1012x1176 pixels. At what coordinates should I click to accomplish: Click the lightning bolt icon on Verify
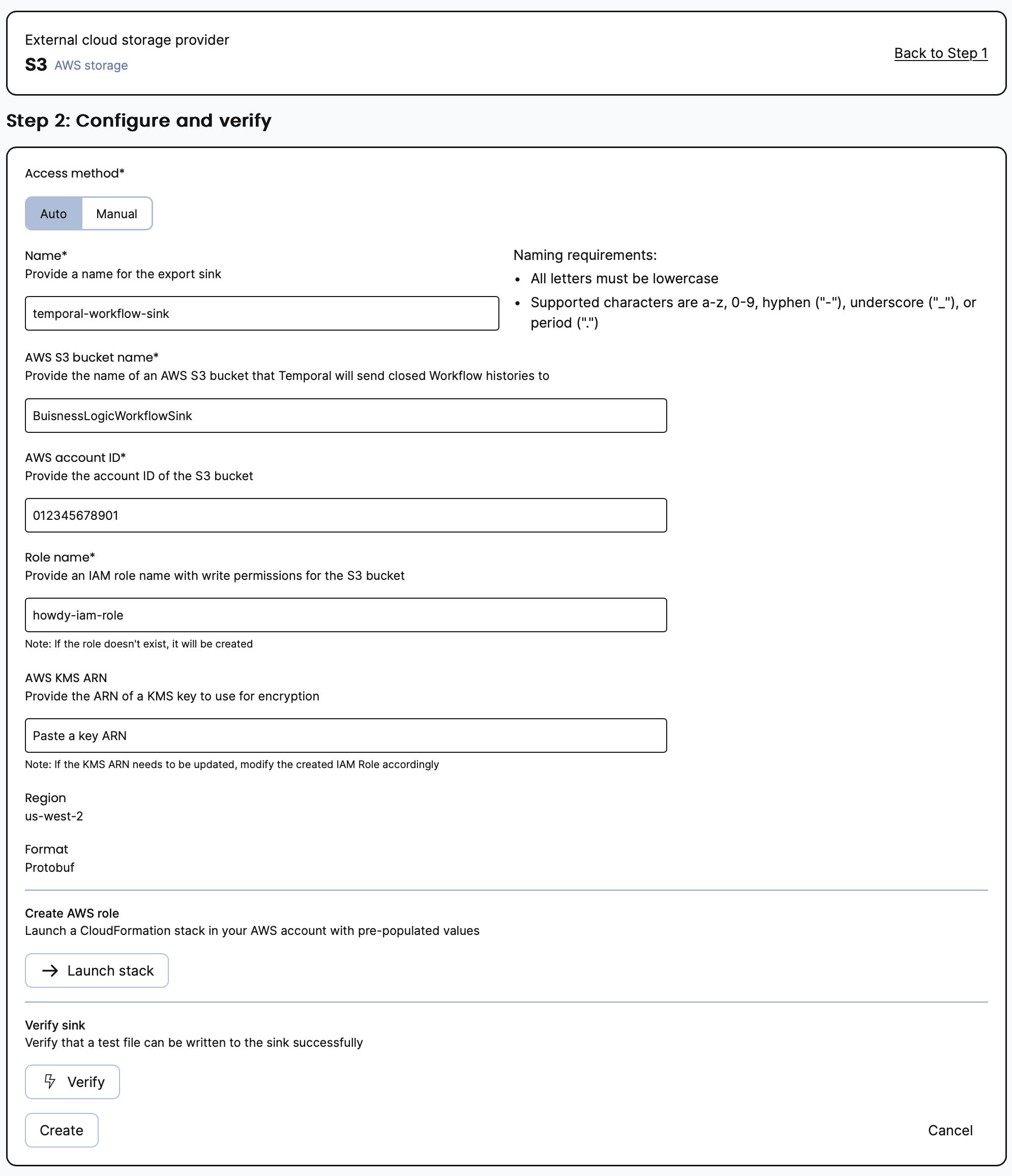pyautogui.click(x=50, y=1081)
